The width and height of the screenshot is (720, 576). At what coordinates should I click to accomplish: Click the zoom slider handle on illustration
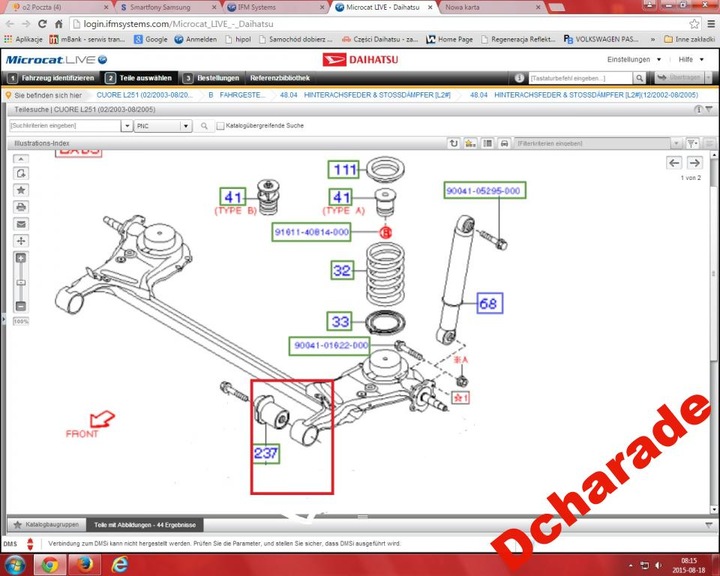(x=21, y=281)
